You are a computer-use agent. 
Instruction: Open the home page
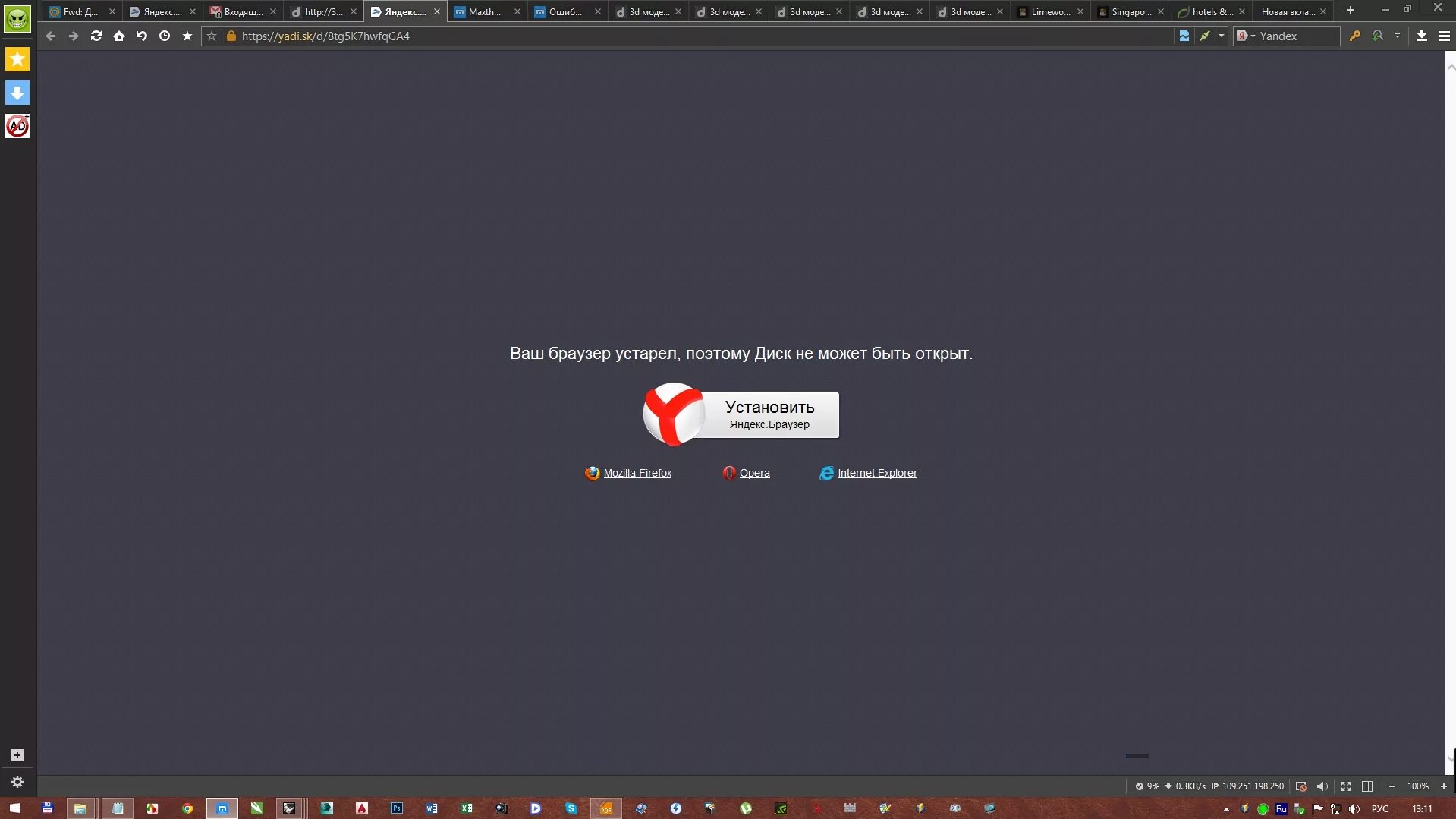click(x=119, y=36)
